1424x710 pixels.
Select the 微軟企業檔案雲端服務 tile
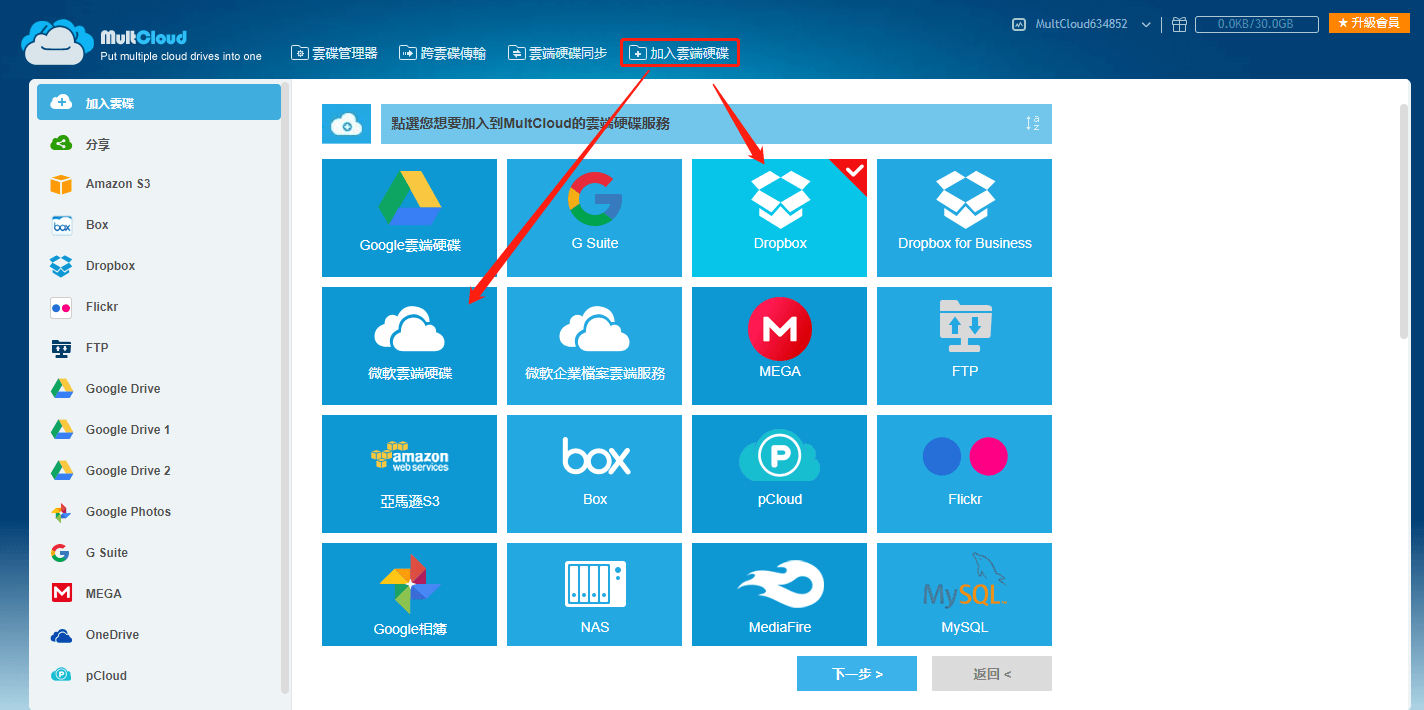click(594, 346)
